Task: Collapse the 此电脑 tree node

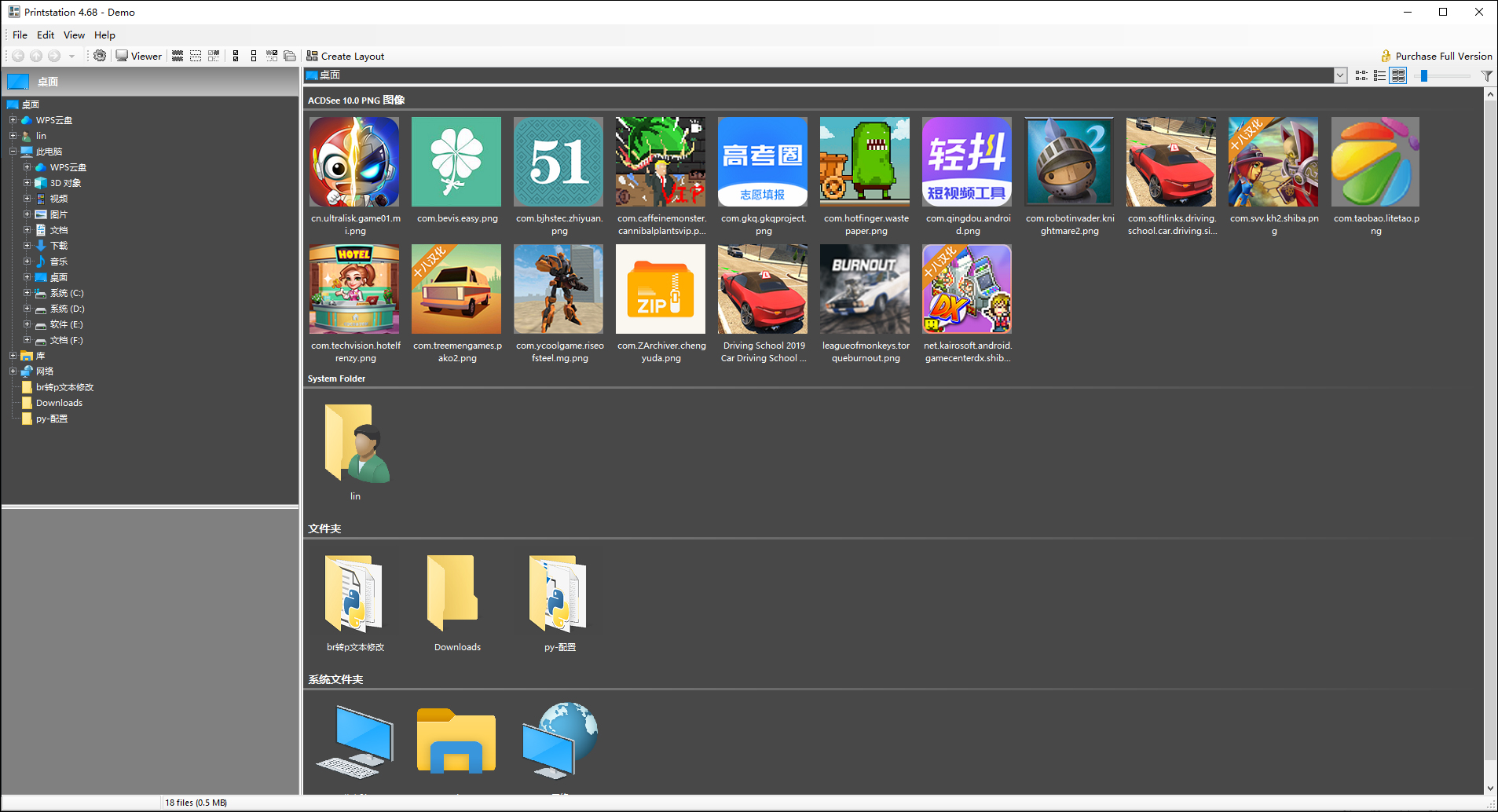Action: pyautogui.click(x=13, y=152)
